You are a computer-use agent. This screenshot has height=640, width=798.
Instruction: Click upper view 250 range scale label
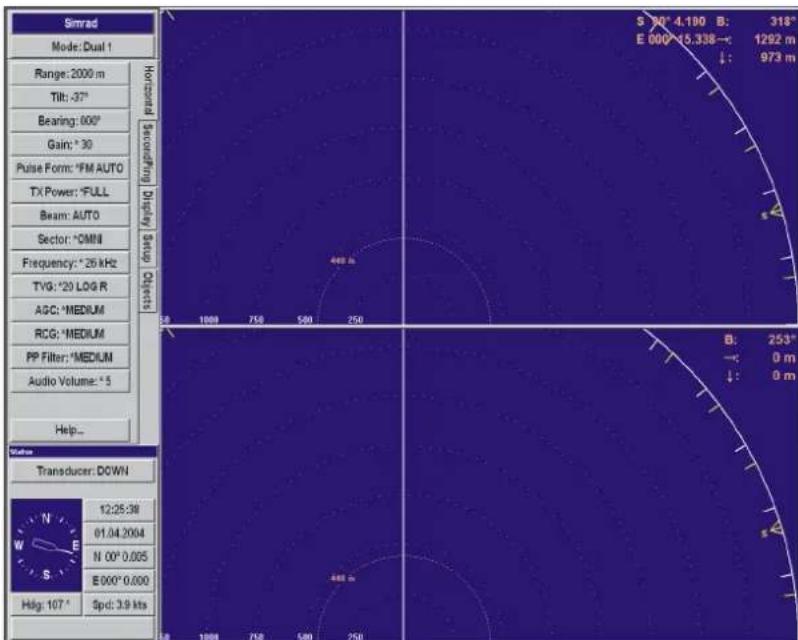(355, 319)
